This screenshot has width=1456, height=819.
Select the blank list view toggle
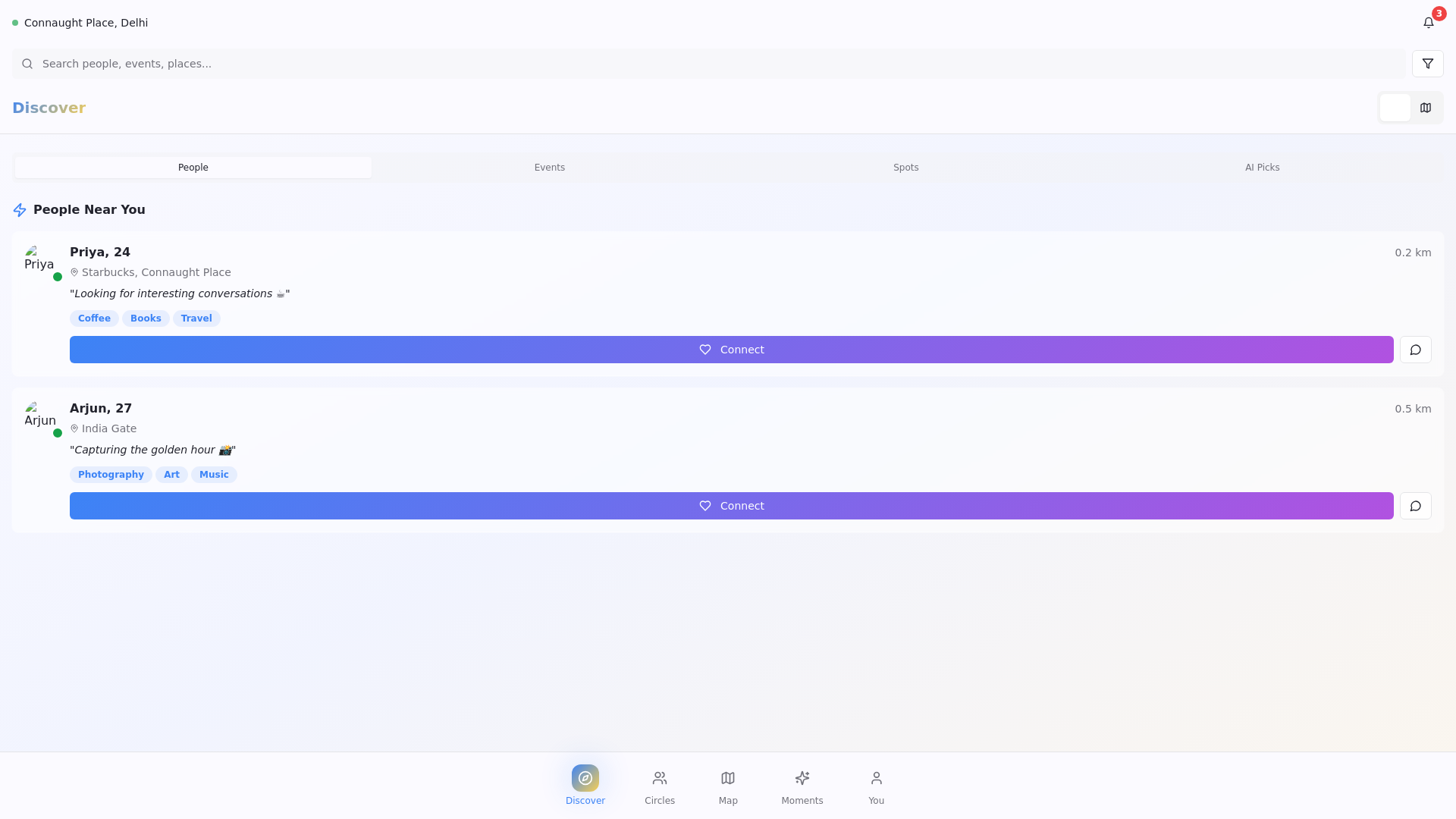[1395, 108]
